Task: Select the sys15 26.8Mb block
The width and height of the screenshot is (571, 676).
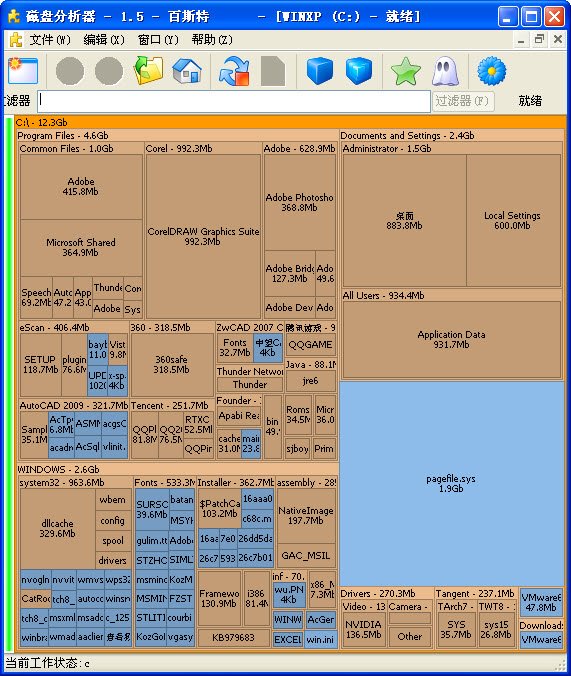Action: (x=496, y=629)
